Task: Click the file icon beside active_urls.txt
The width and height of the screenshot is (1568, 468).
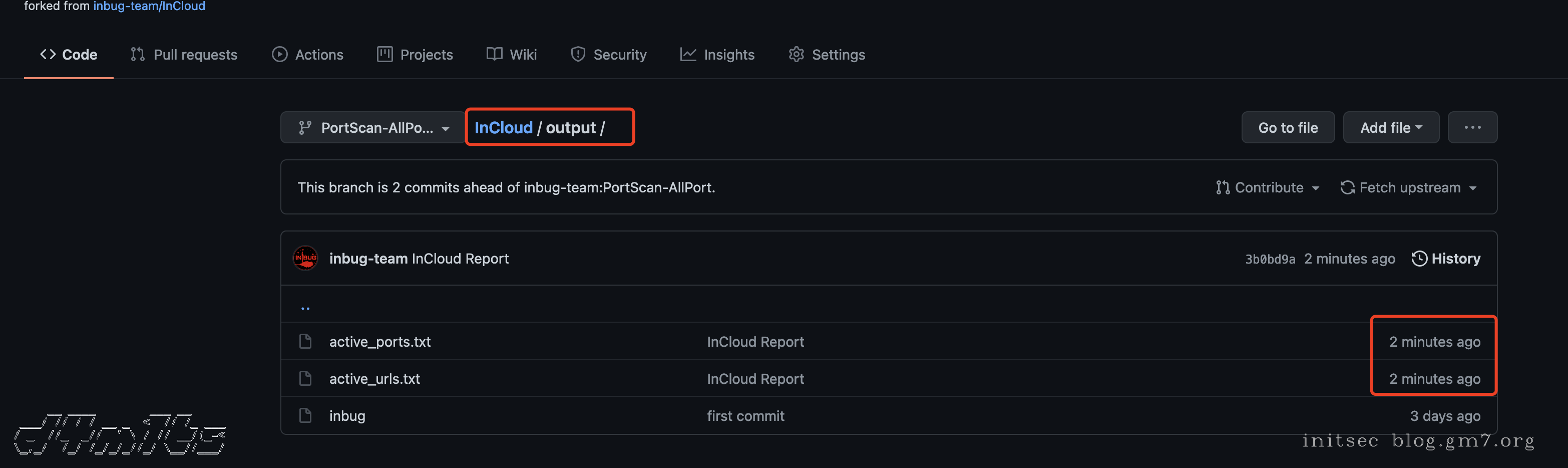Action: click(305, 378)
